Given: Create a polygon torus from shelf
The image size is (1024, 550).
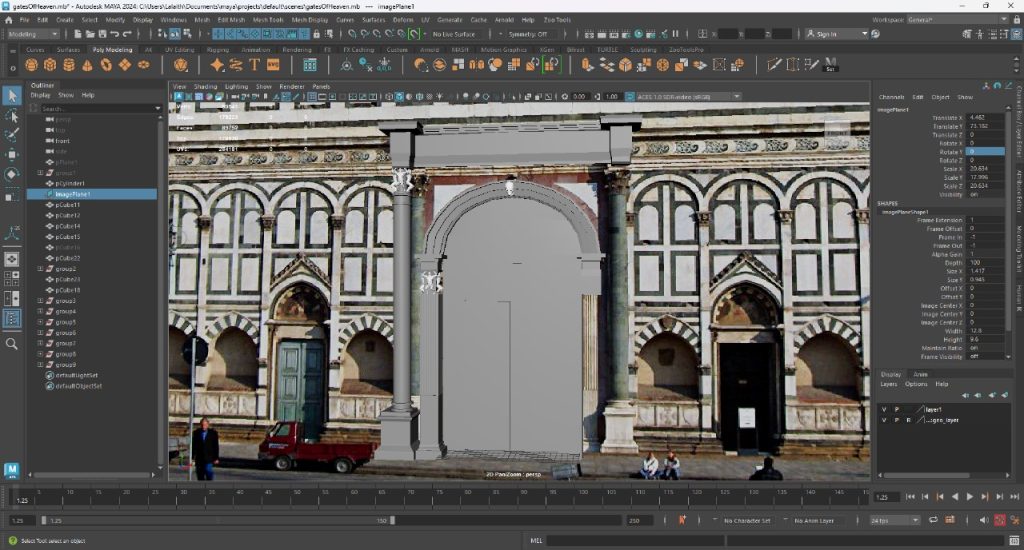Looking at the screenshot, I should pos(106,65).
